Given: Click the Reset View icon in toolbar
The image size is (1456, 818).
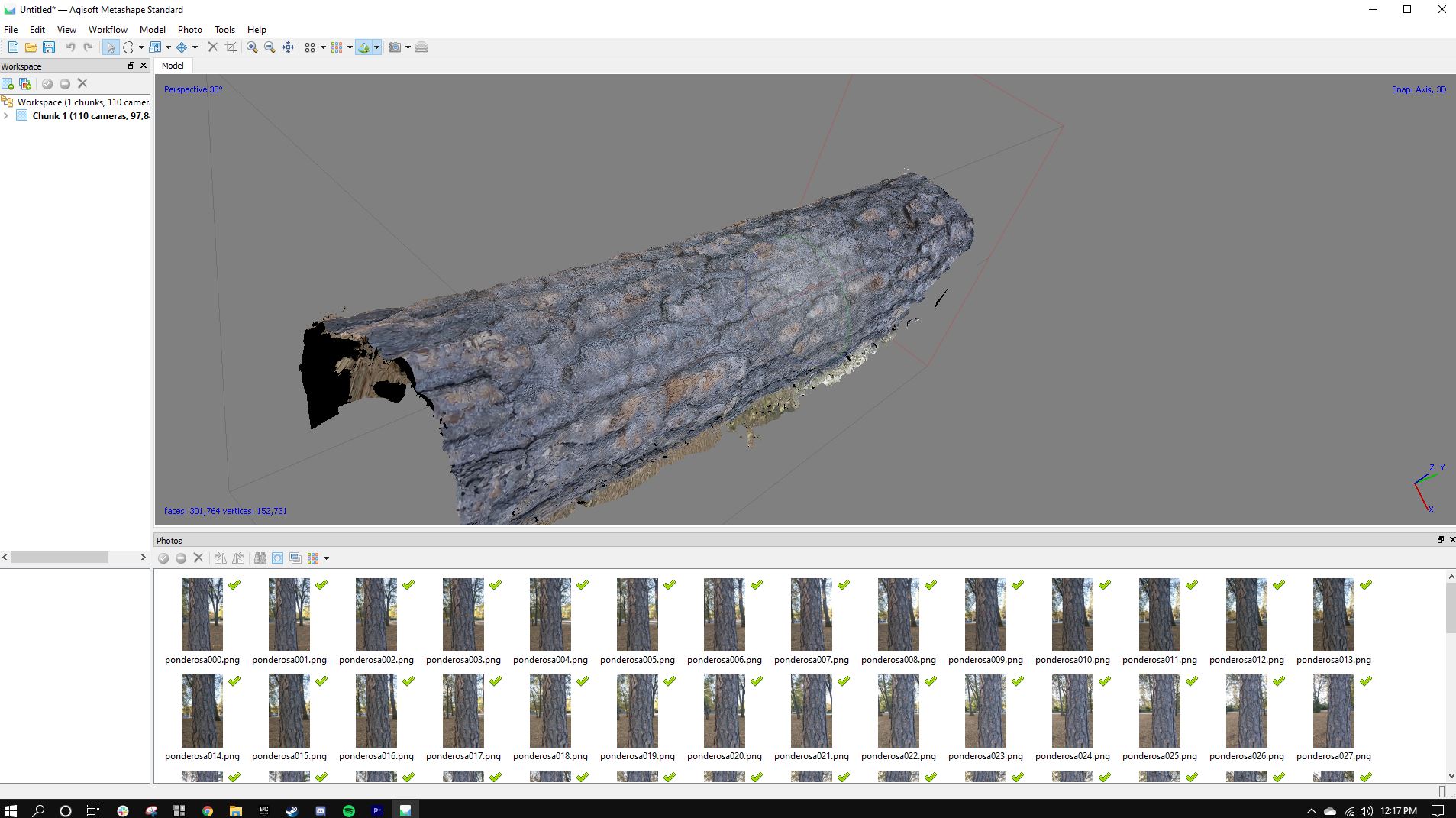Looking at the screenshot, I should point(288,47).
